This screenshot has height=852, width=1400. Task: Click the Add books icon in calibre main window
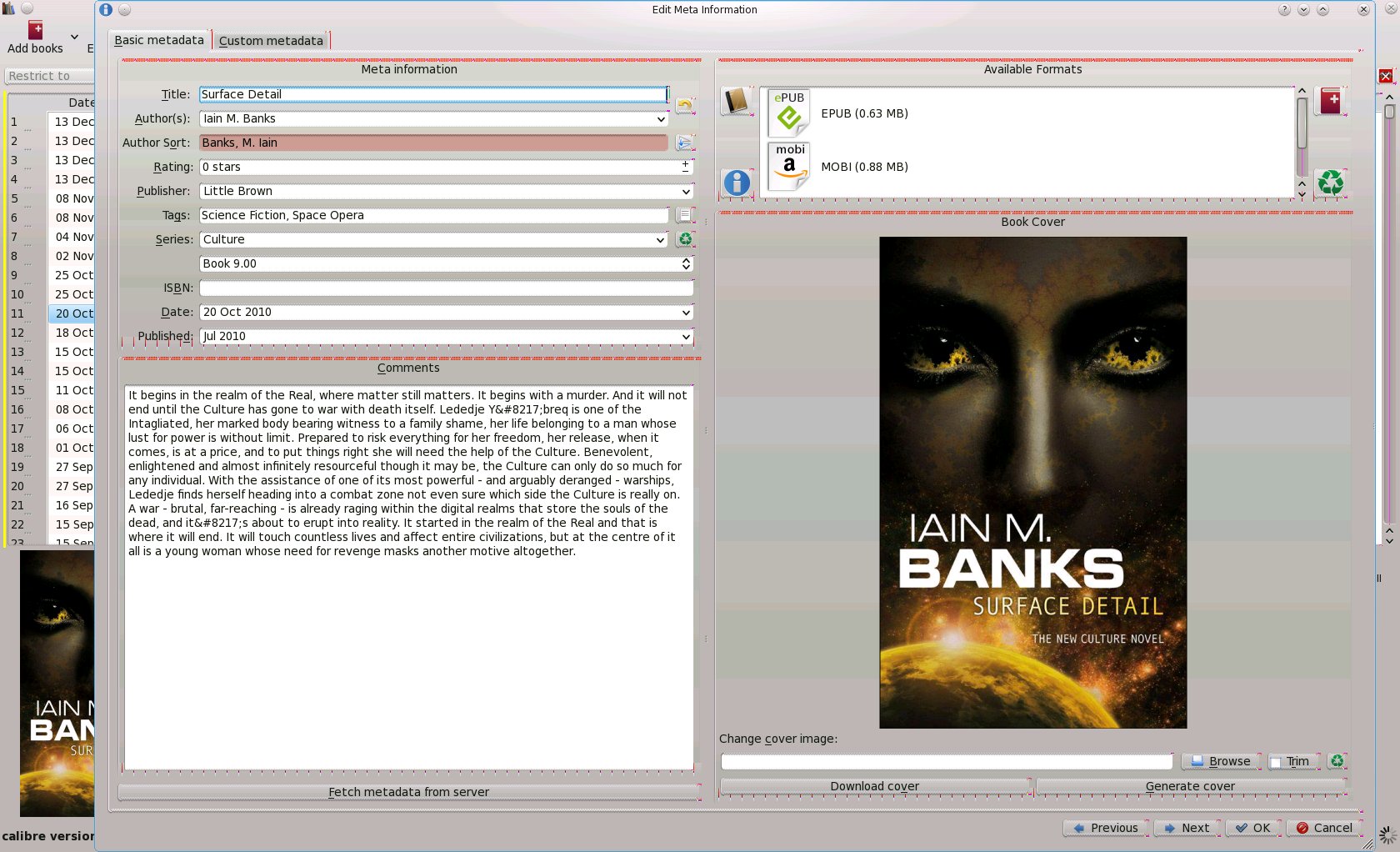pyautogui.click(x=35, y=30)
